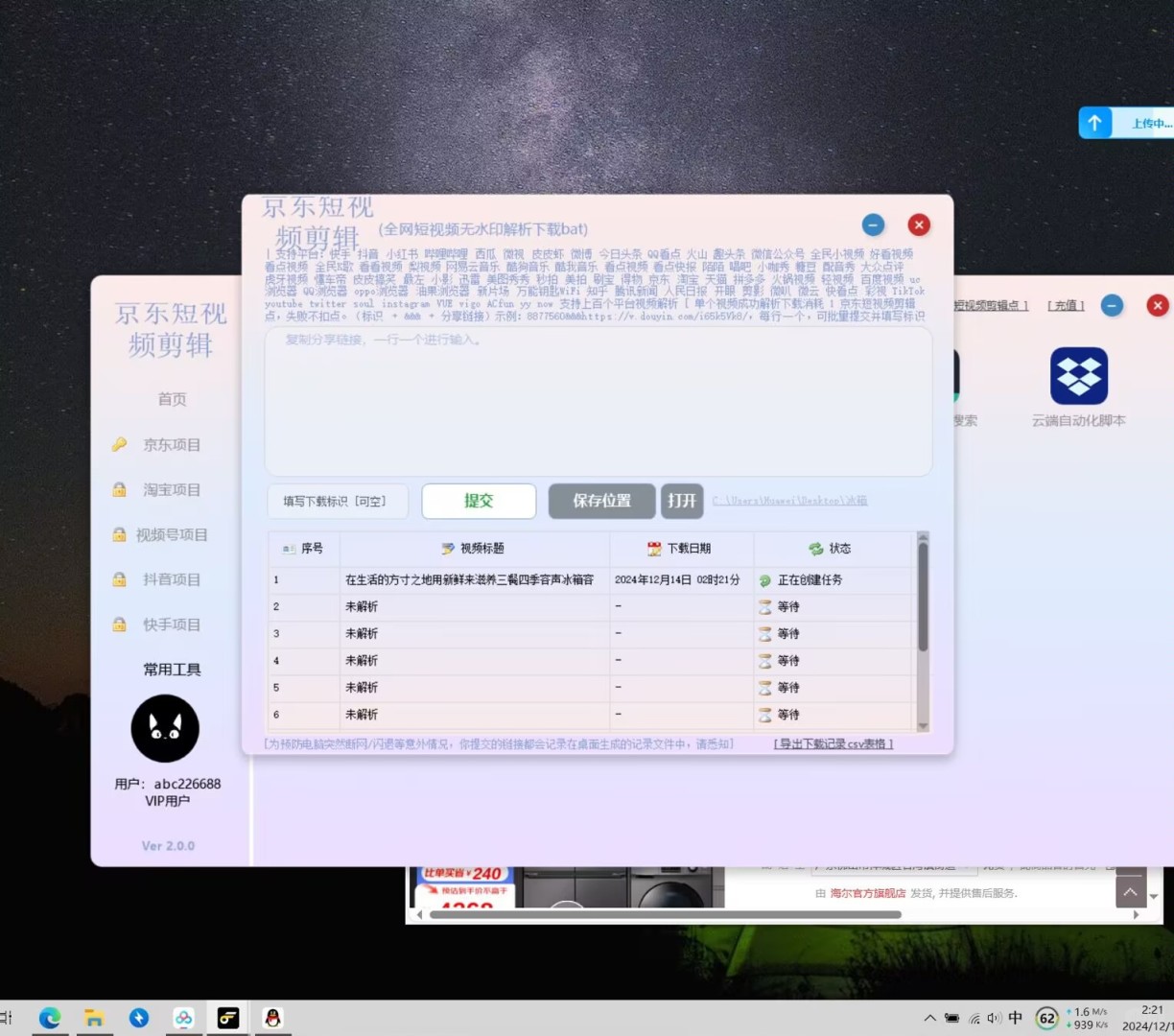Click the lock icon beside 快手项目
This screenshot has width=1174, height=1036.
(119, 624)
